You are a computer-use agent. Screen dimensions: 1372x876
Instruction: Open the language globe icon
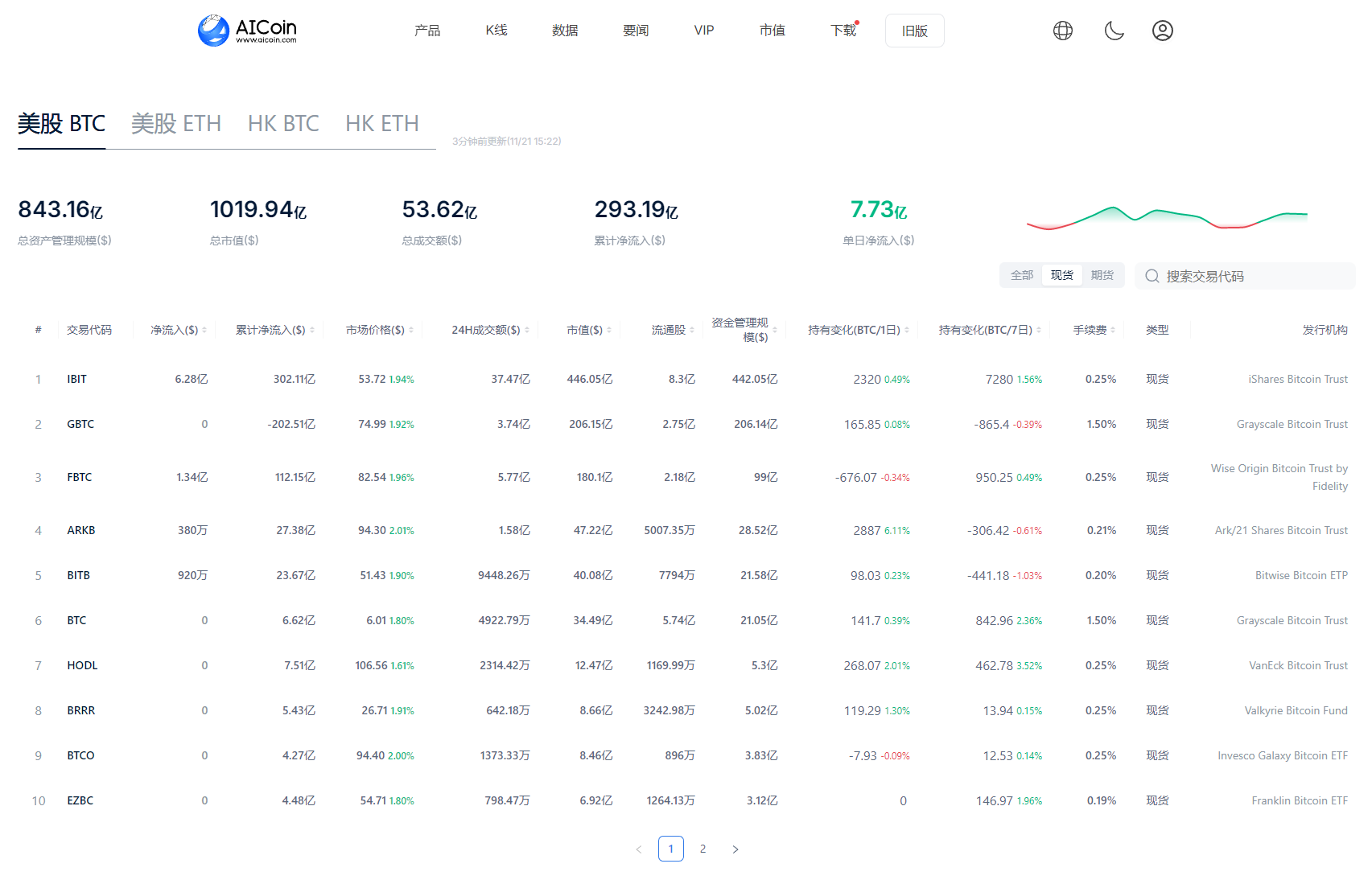(x=1063, y=31)
